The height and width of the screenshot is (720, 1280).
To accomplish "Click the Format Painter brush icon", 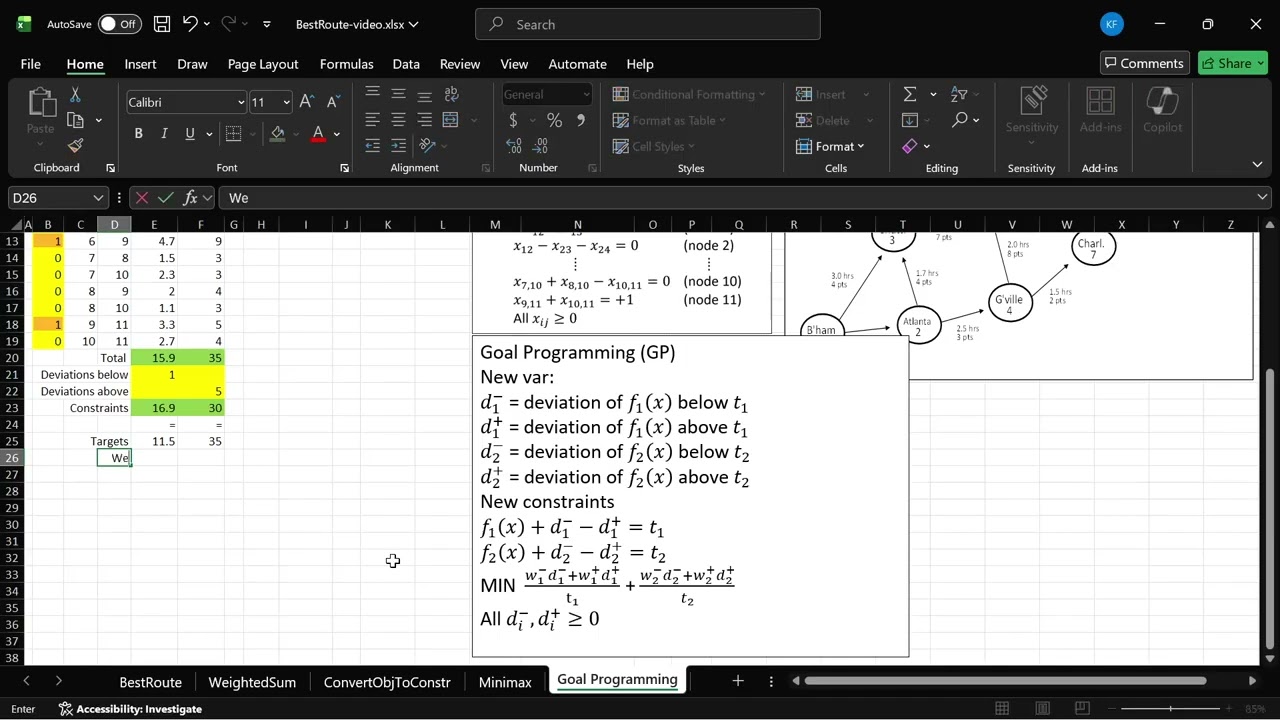I will [x=75, y=146].
